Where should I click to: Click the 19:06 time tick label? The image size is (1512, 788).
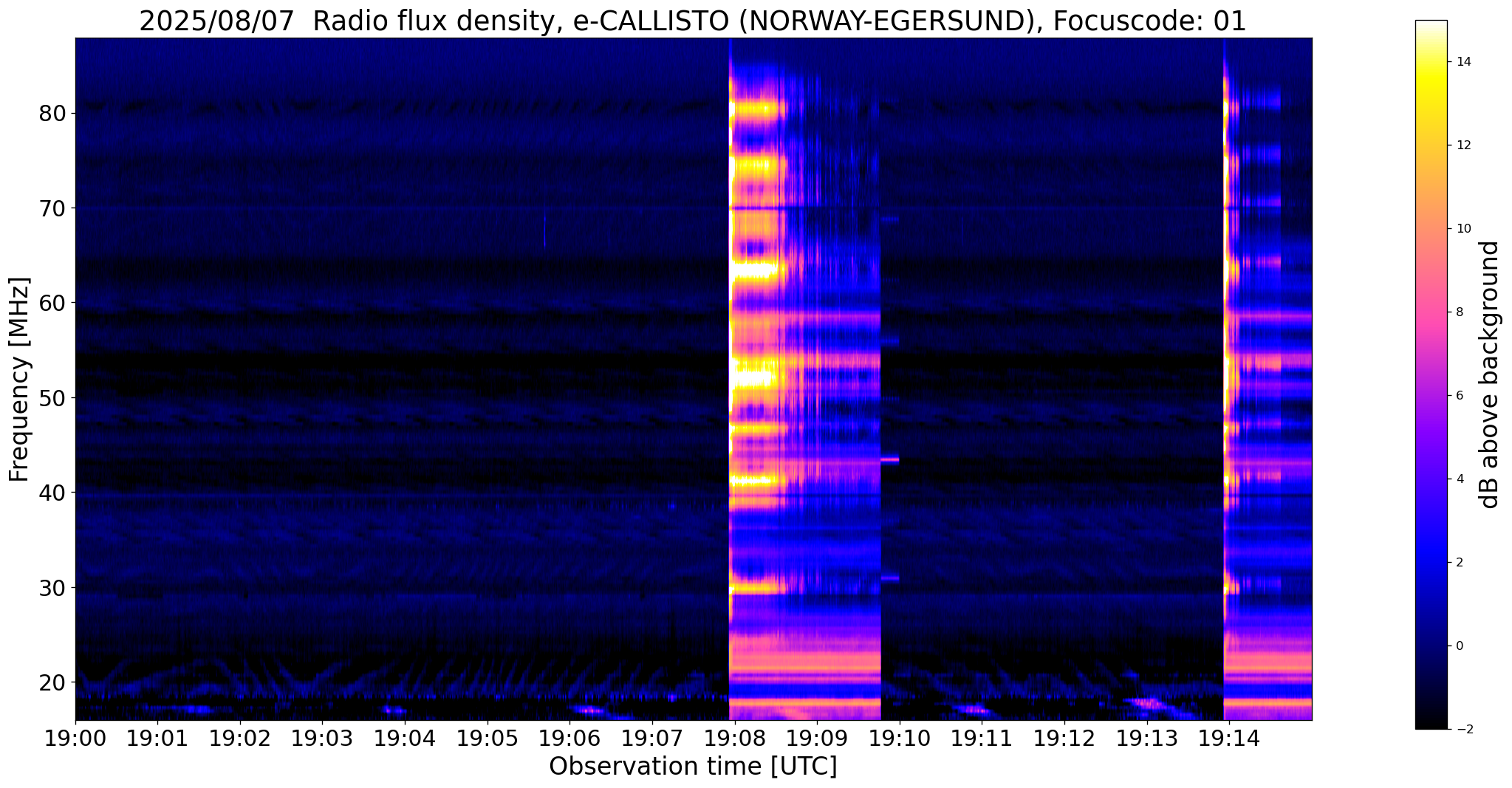[569, 738]
